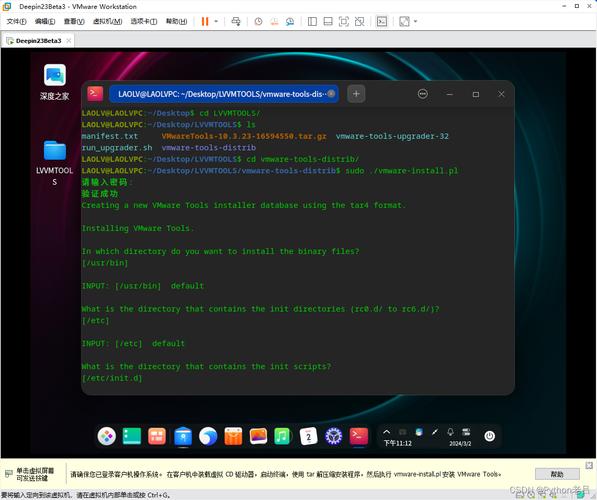Open file manager from dock
The width and height of the screenshot is (597, 500).
click(183, 436)
